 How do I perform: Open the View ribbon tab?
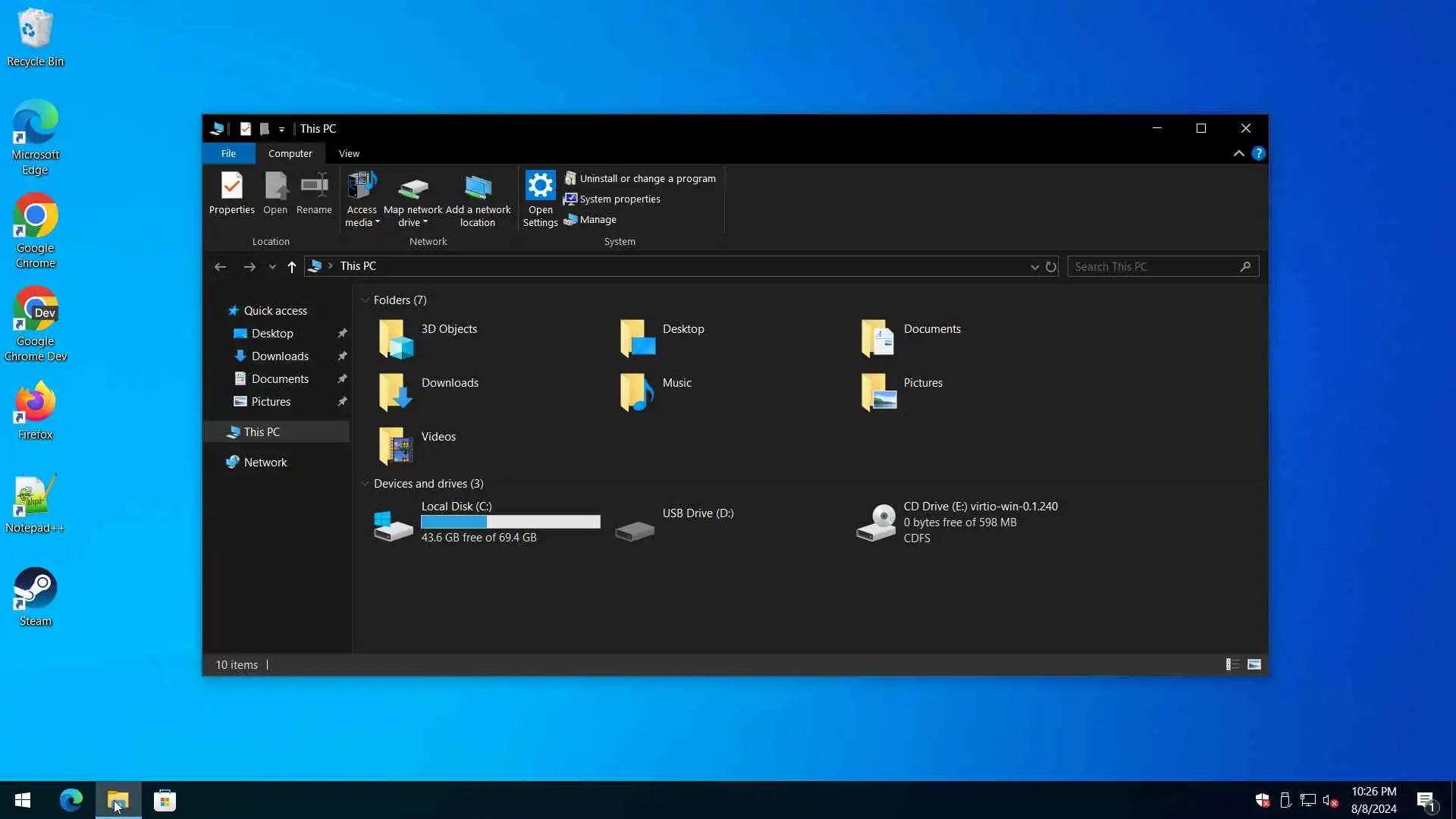[349, 154]
